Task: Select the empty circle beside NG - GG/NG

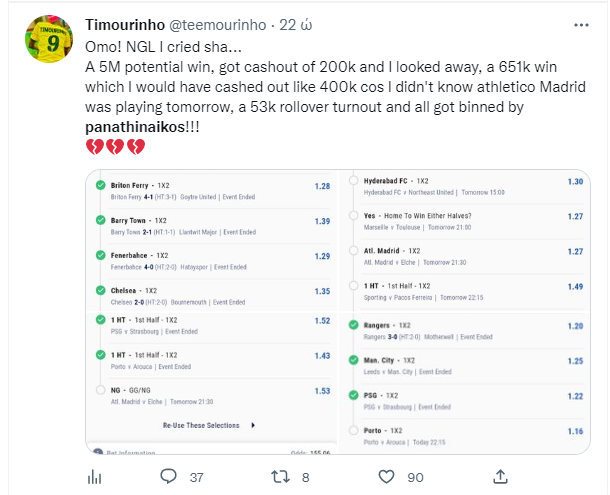Action: (x=100, y=391)
